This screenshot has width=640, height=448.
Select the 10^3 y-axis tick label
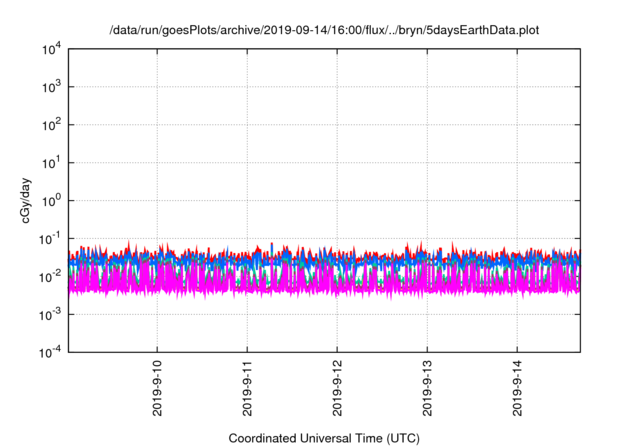[52, 87]
